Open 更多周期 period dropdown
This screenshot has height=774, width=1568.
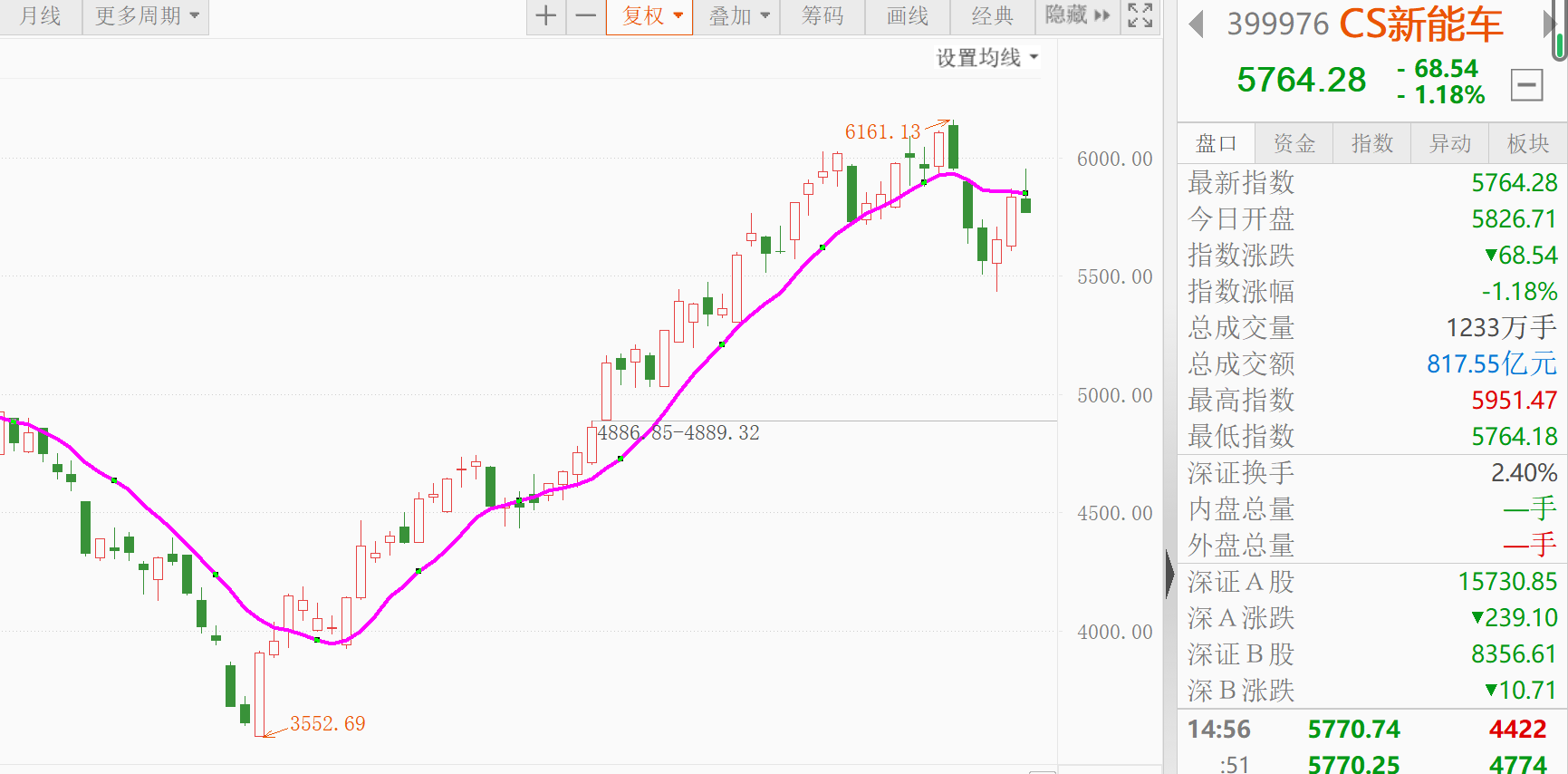pos(147,16)
